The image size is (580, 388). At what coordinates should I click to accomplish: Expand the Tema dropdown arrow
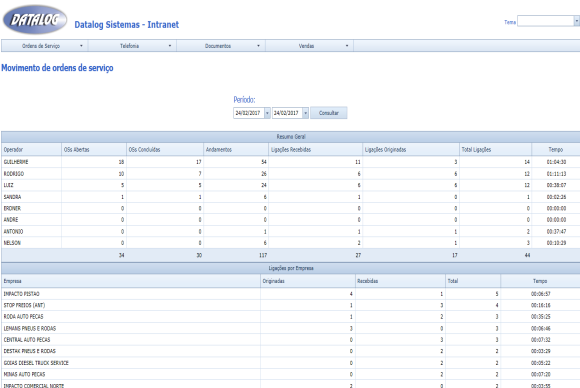(x=577, y=21)
